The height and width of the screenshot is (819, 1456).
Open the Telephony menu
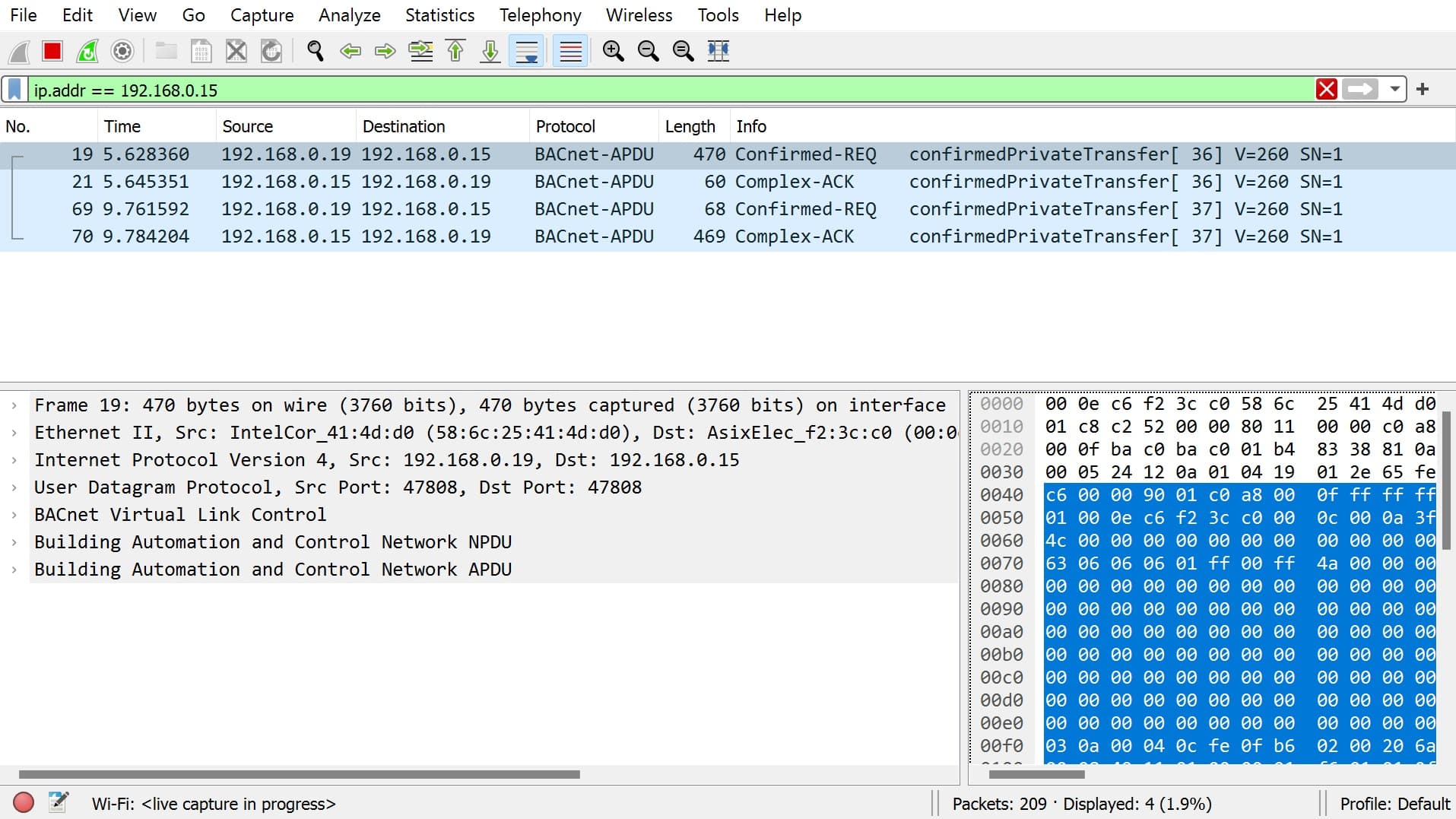pos(539,14)
